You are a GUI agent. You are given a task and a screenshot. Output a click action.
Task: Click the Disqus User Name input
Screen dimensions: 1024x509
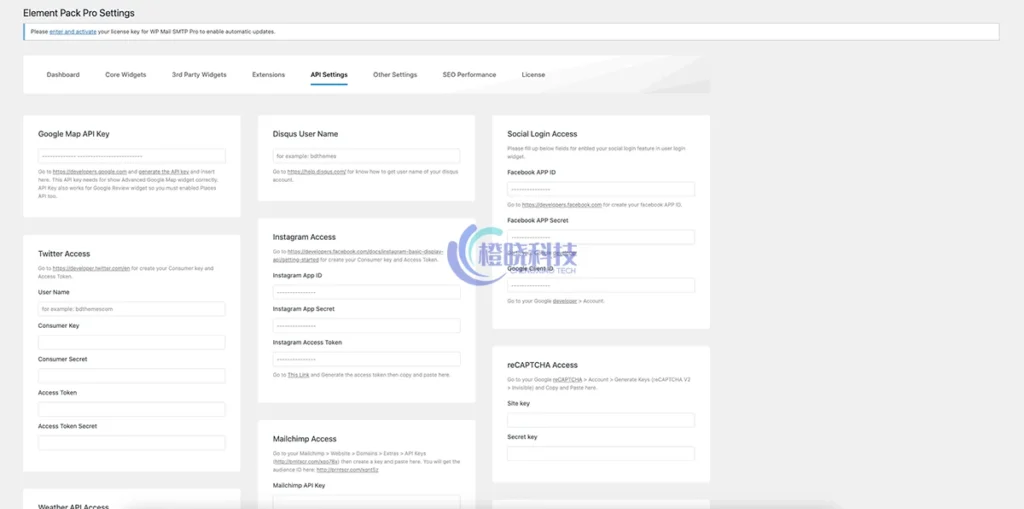366,156
